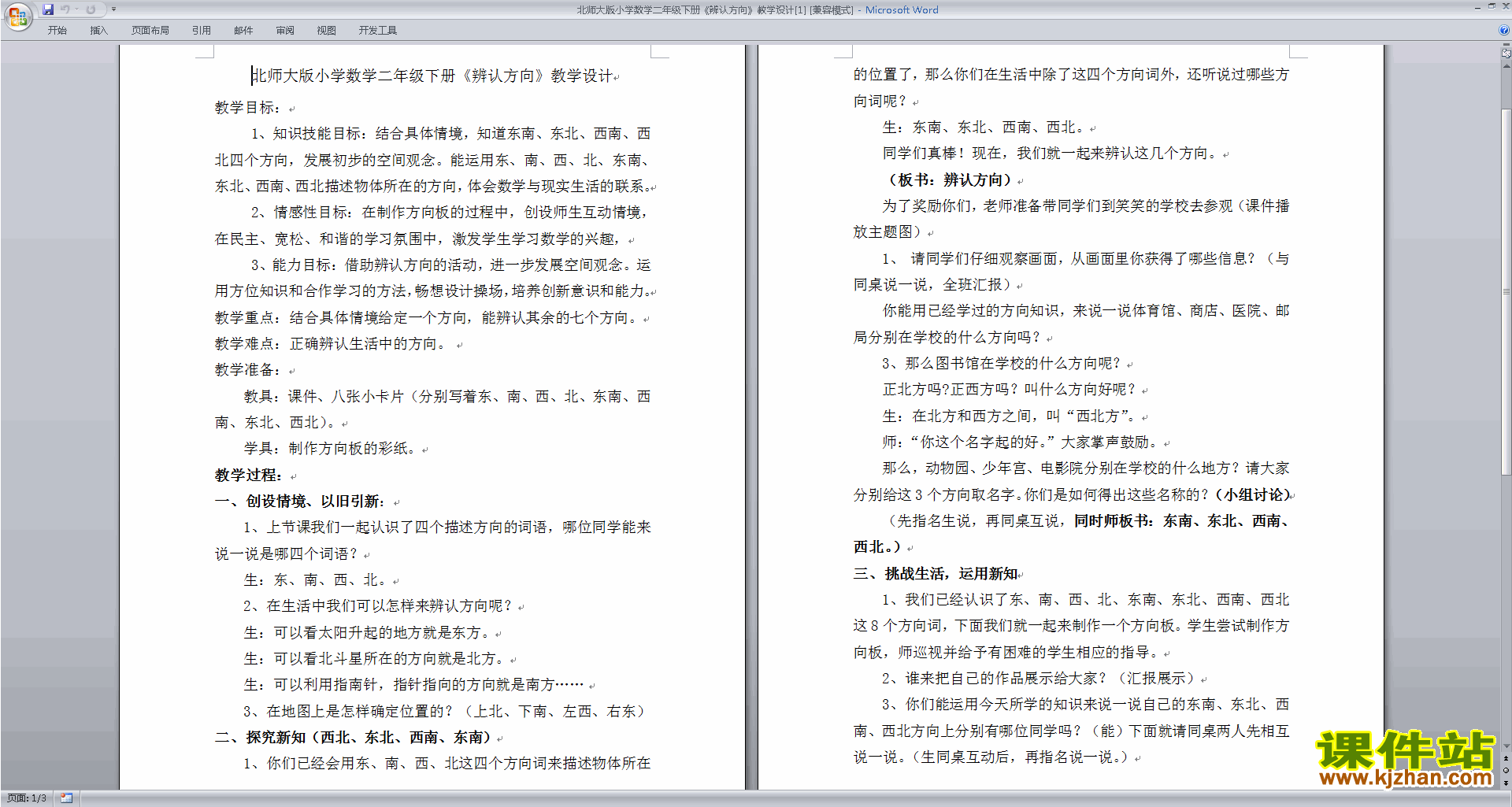Click in the document title line 北师大版小学数学
Viewport: 1512px width, 807px height.
point(432,76)
